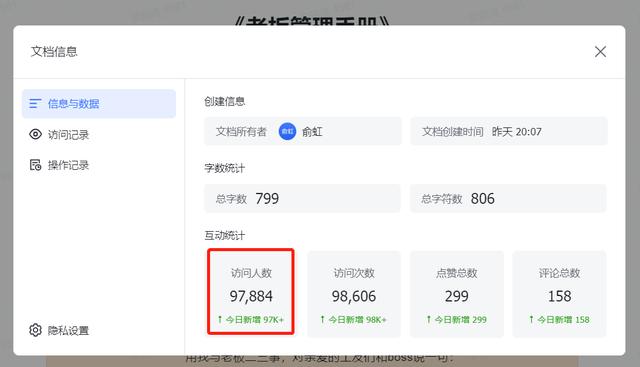Open the 评论总数 card showing 158

click(559, 294)
